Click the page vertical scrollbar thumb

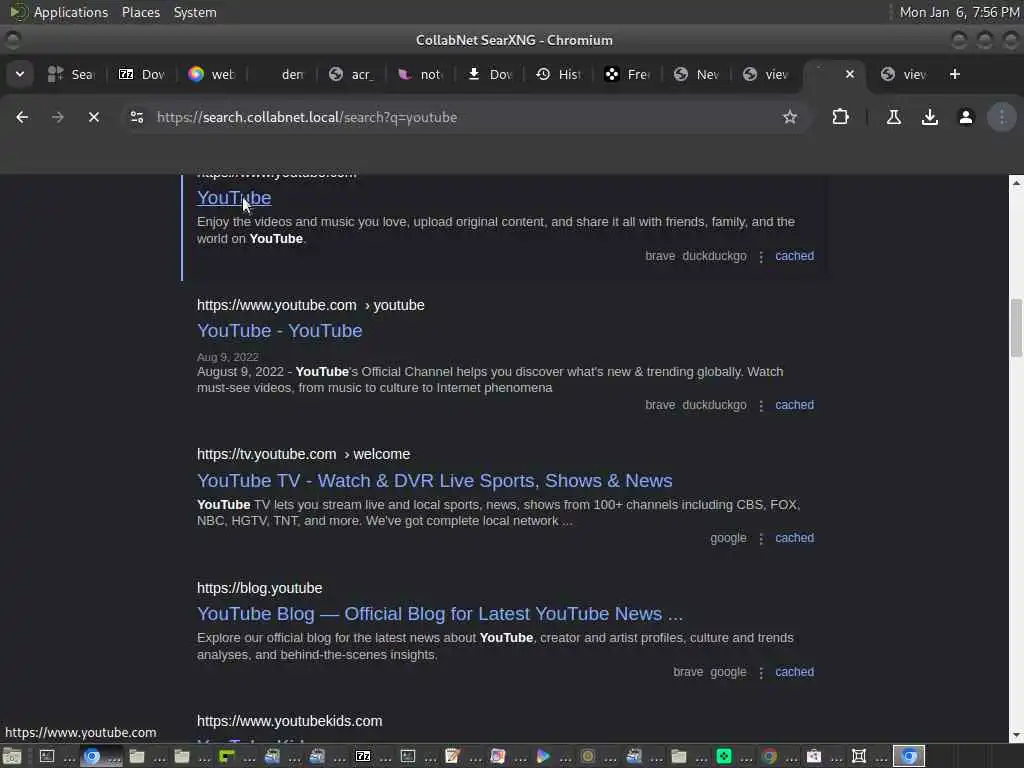tap(1016, 328)
